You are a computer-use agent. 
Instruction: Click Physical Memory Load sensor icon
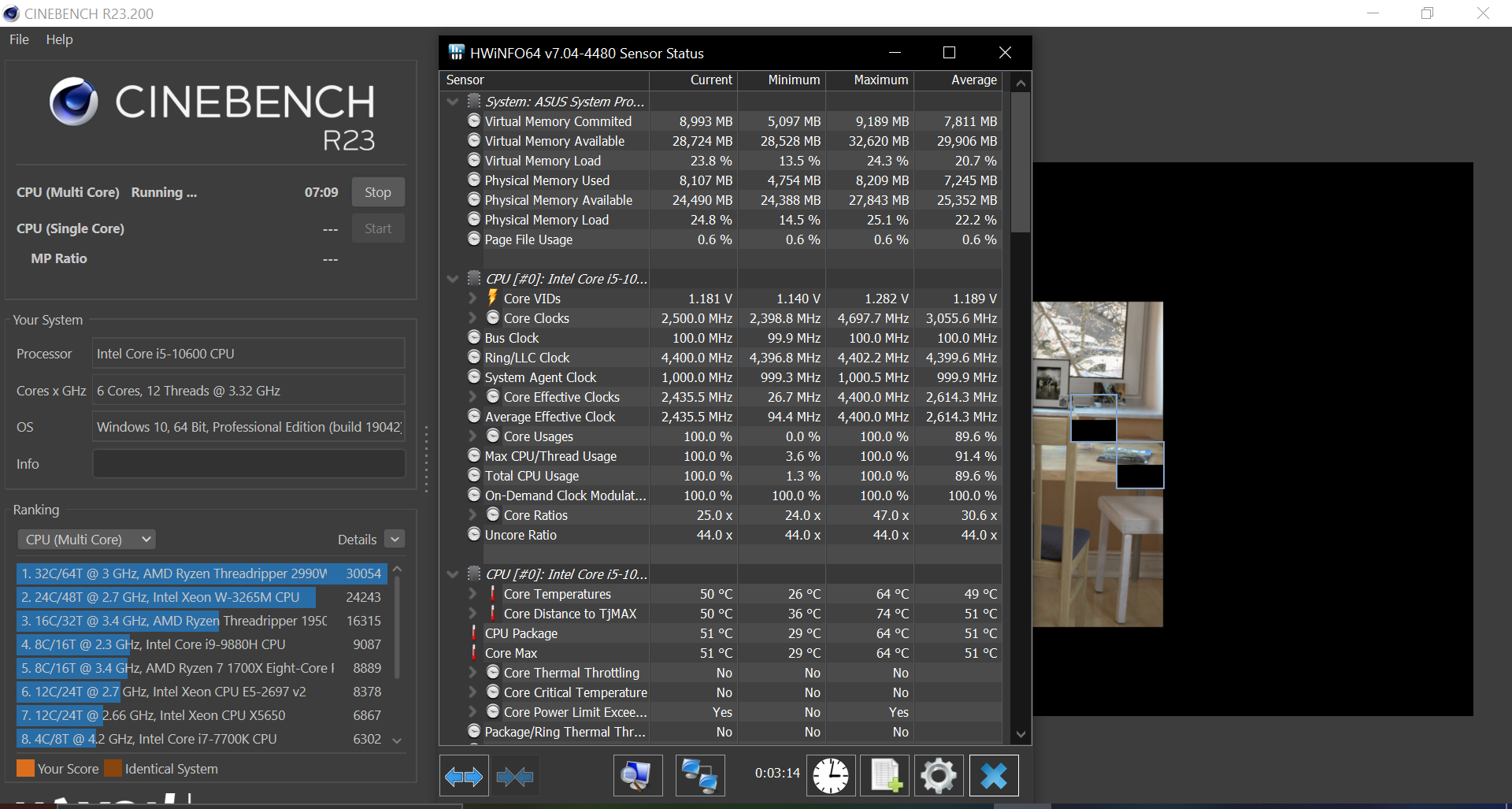click(x=474, y=219)
